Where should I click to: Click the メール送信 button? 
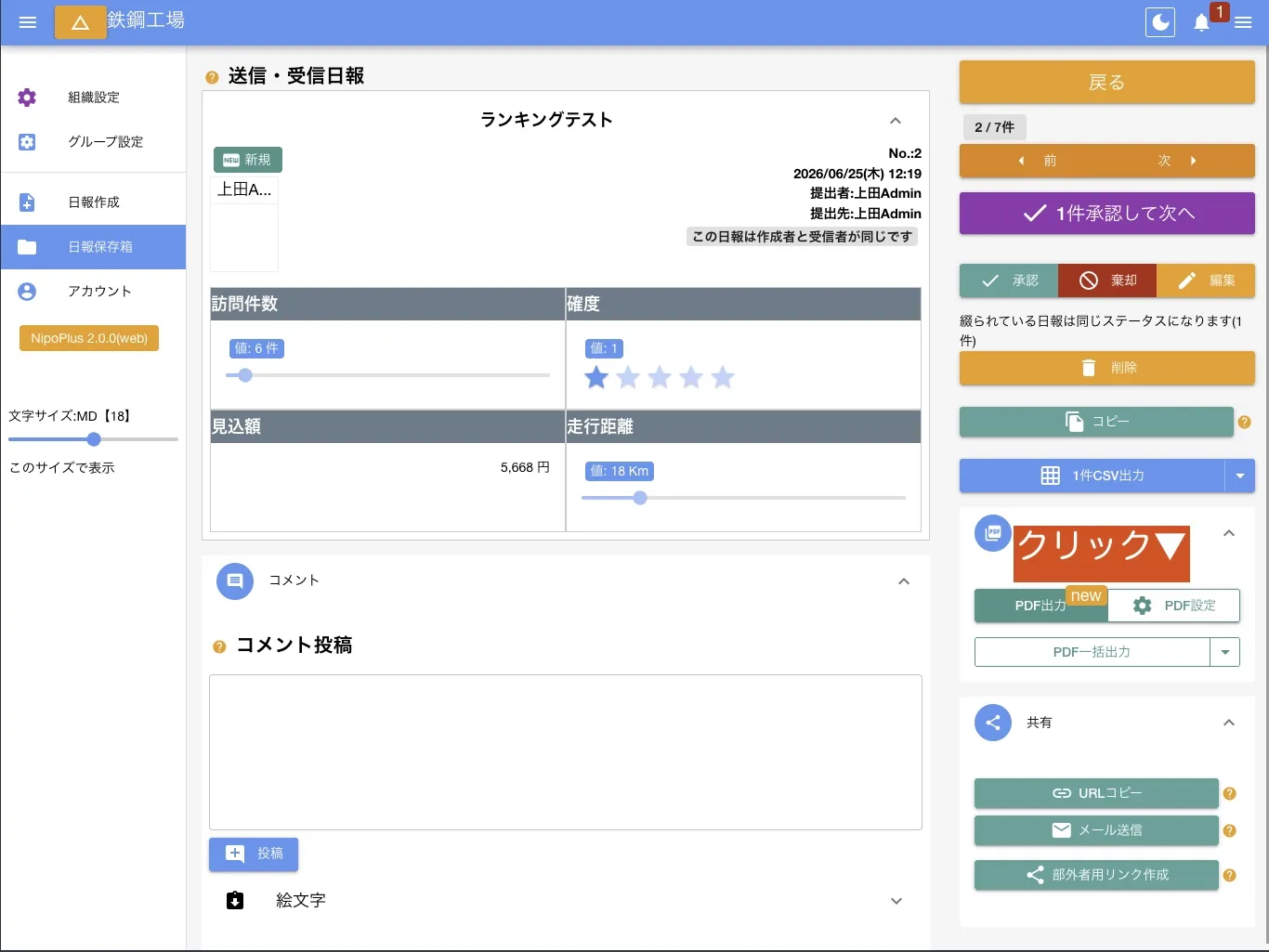click(x=1096, y=830)
